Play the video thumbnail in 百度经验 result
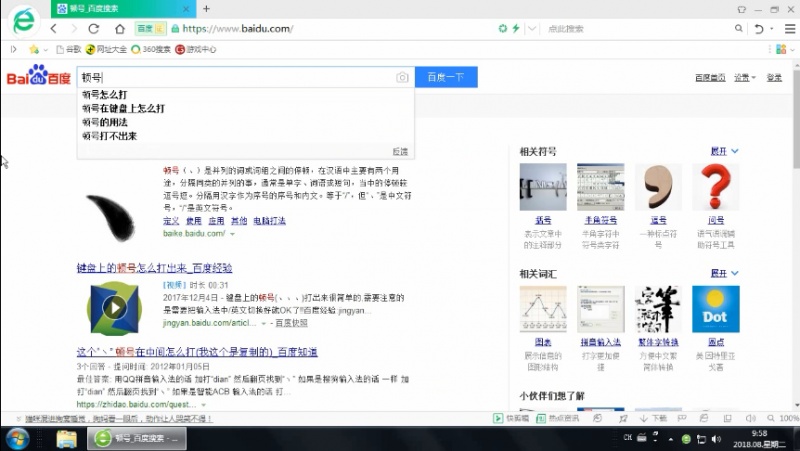The image size is (800, 451). point(114,308)
